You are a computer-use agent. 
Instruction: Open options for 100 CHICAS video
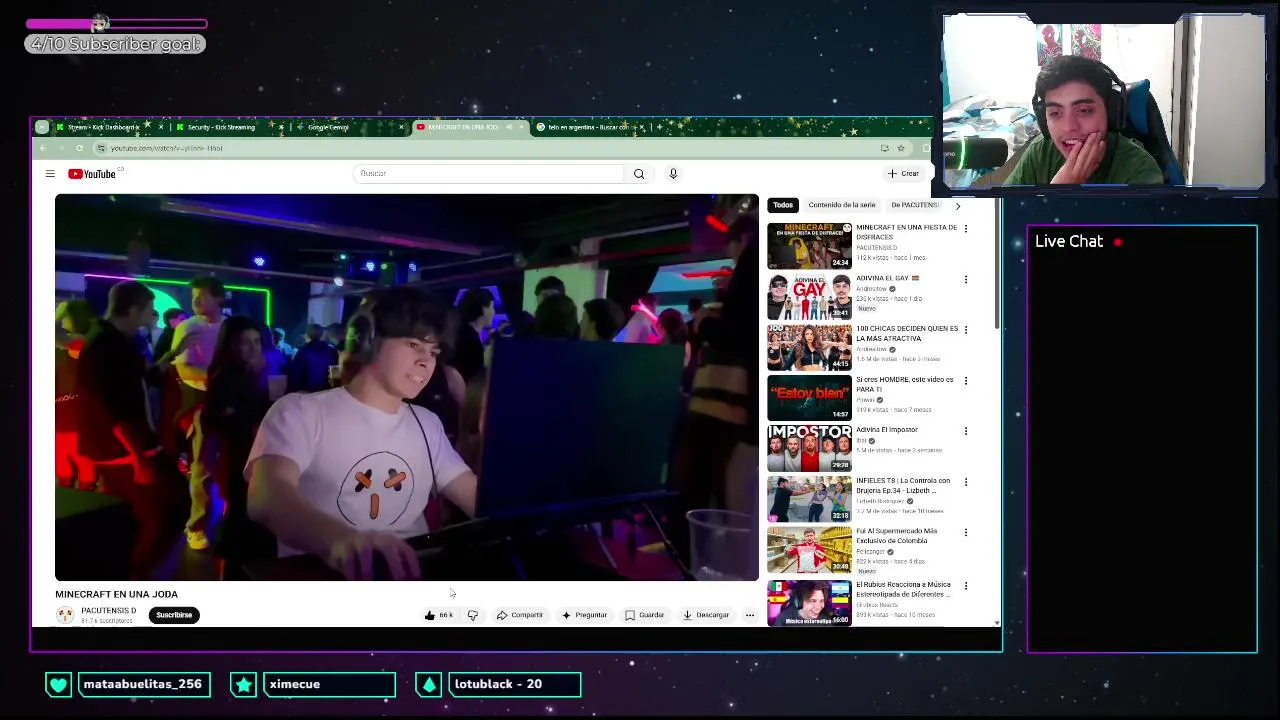(965, 330)
